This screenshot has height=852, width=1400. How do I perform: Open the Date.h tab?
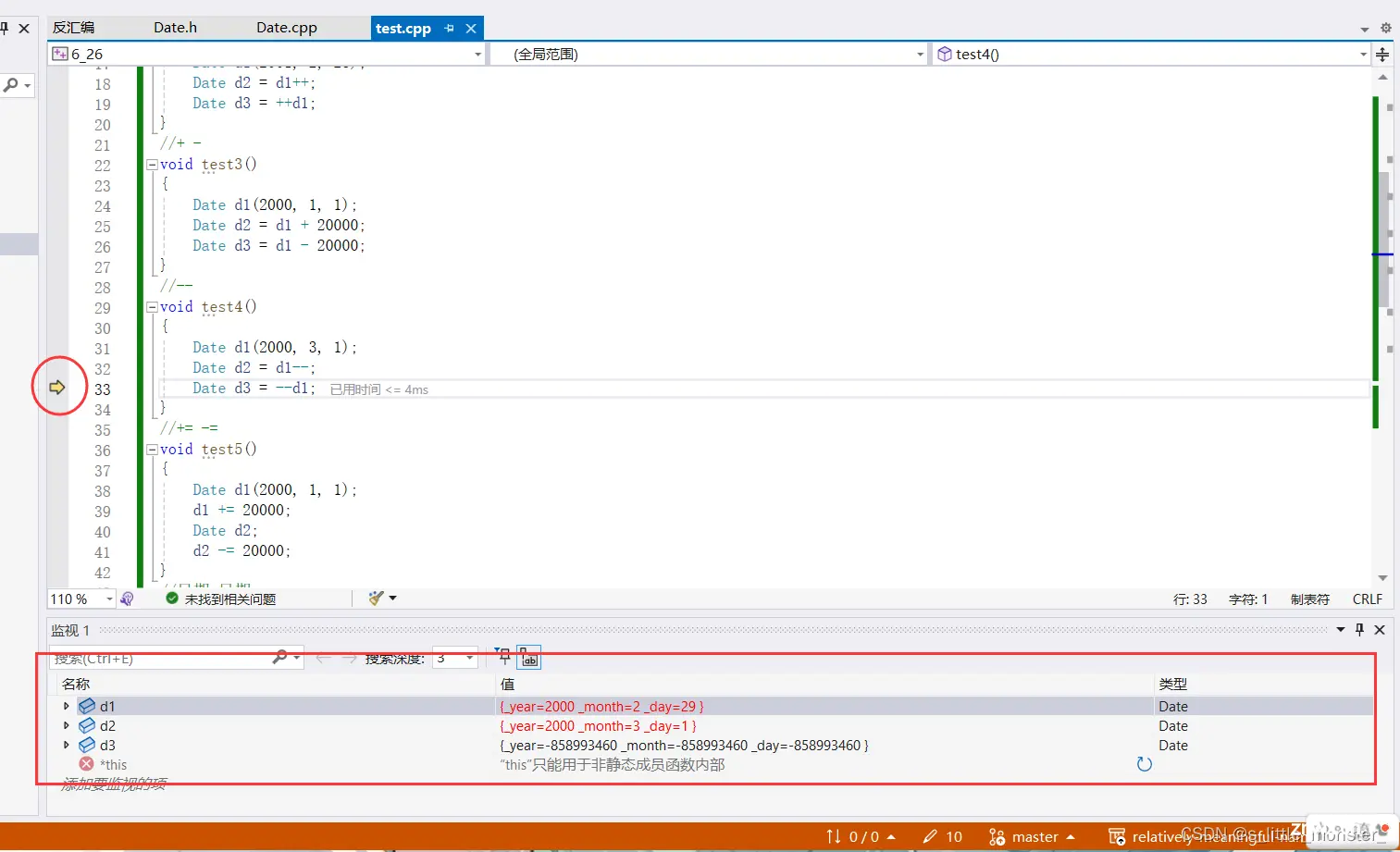click(x=175, y=28)
